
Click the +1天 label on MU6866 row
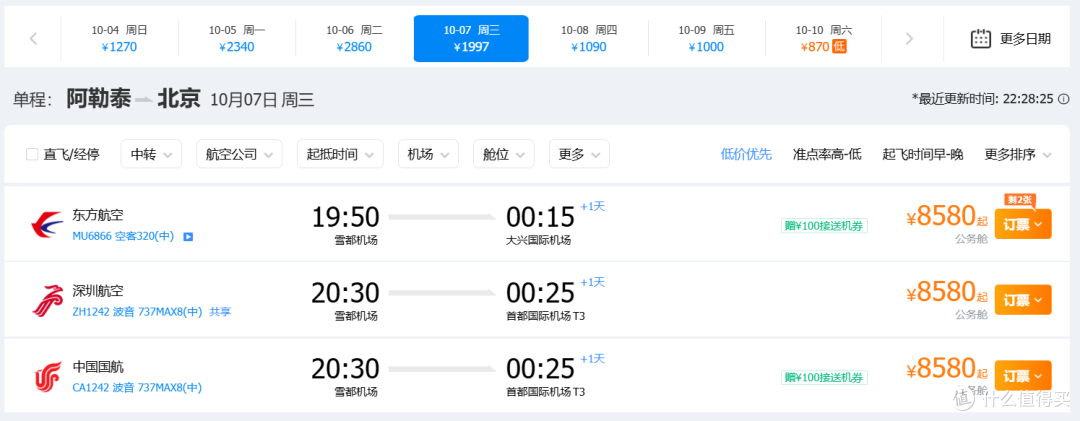(592, 206)
